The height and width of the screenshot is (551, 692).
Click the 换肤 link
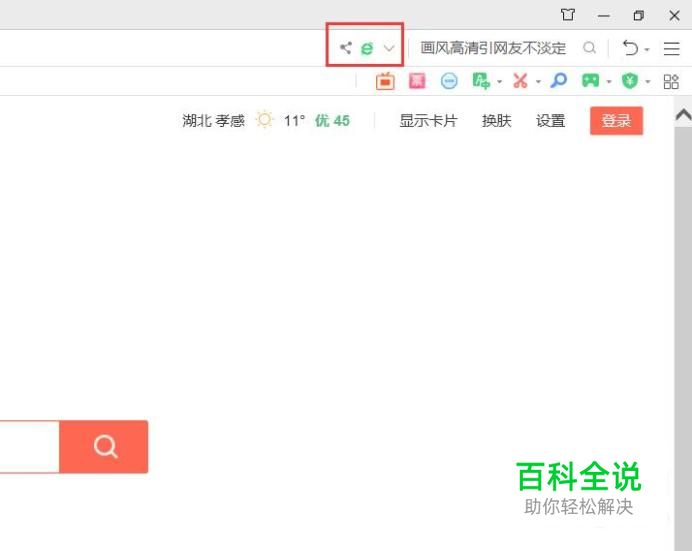496,120
